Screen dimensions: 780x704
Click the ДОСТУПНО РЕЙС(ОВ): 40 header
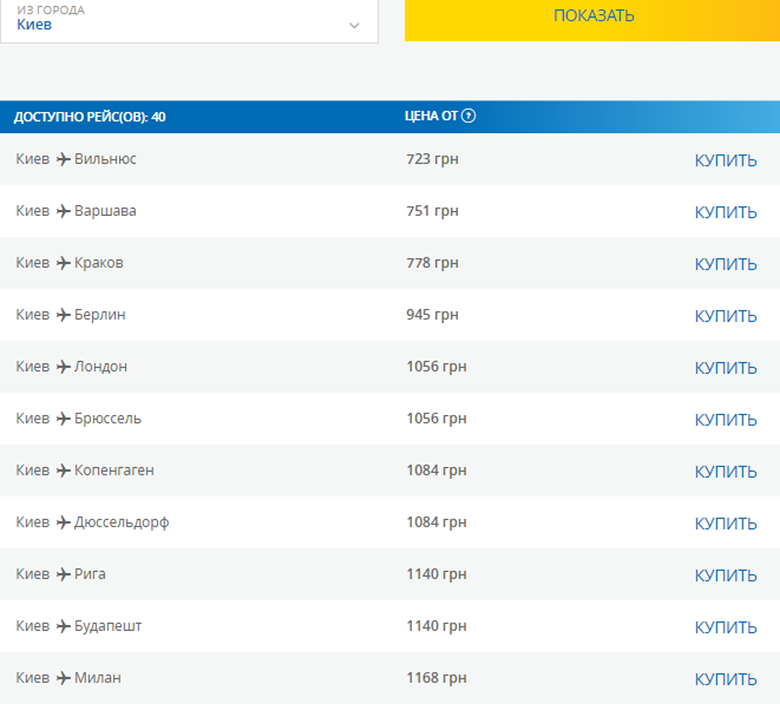(x=90, y=117)
